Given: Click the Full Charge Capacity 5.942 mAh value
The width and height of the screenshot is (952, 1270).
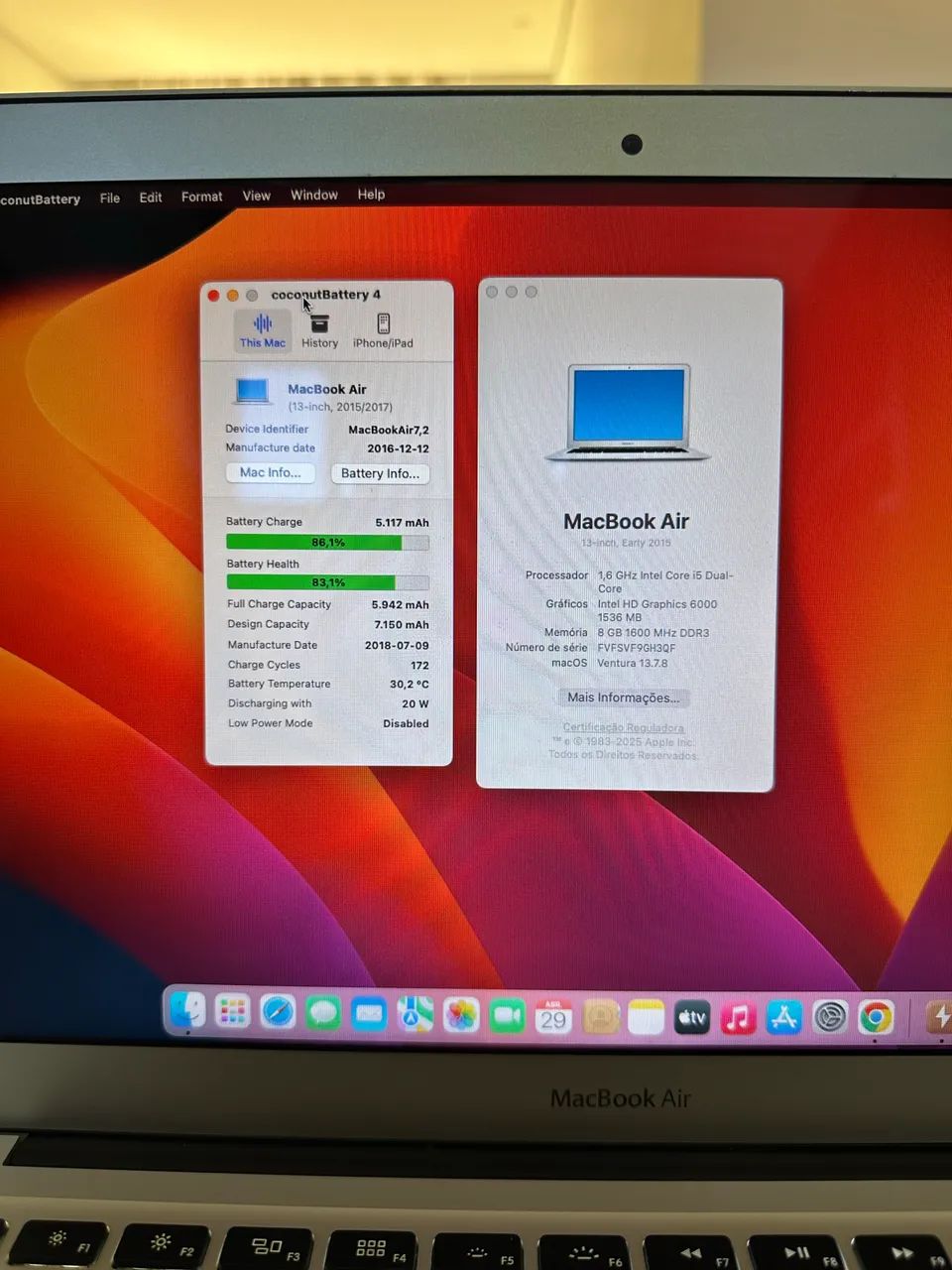Looking at the screenshot, I should [401, 605].
